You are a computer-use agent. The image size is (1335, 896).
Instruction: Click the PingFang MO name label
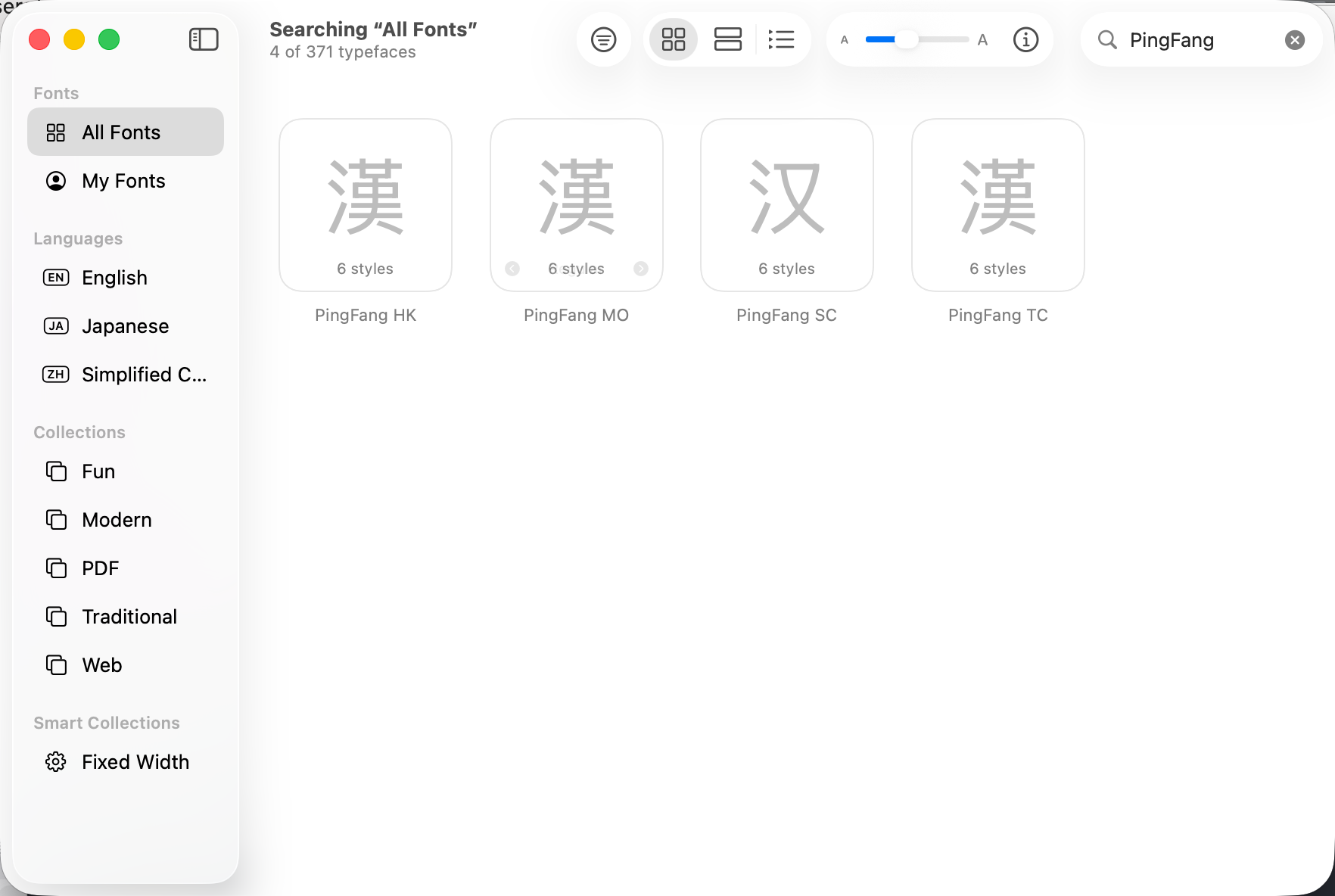(x=577, y=315)
